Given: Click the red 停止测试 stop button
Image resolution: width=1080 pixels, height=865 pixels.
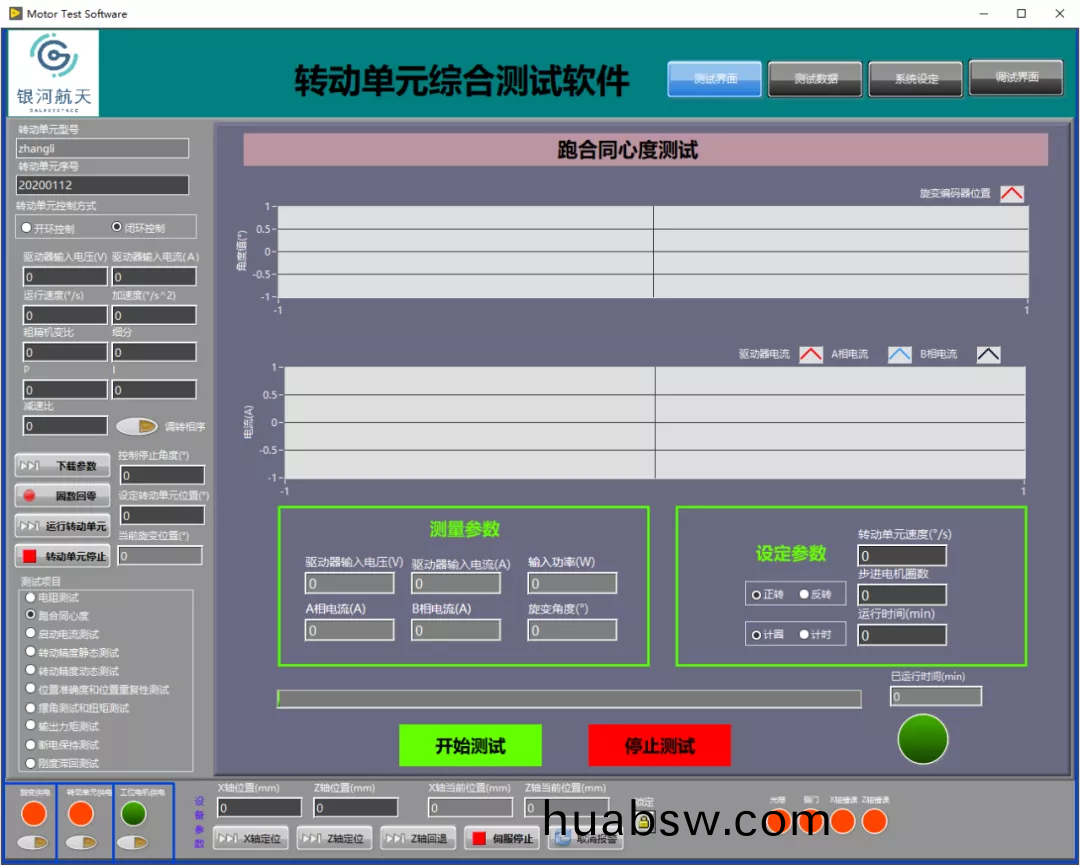Looking at the screenshot, I should [659, 746].
